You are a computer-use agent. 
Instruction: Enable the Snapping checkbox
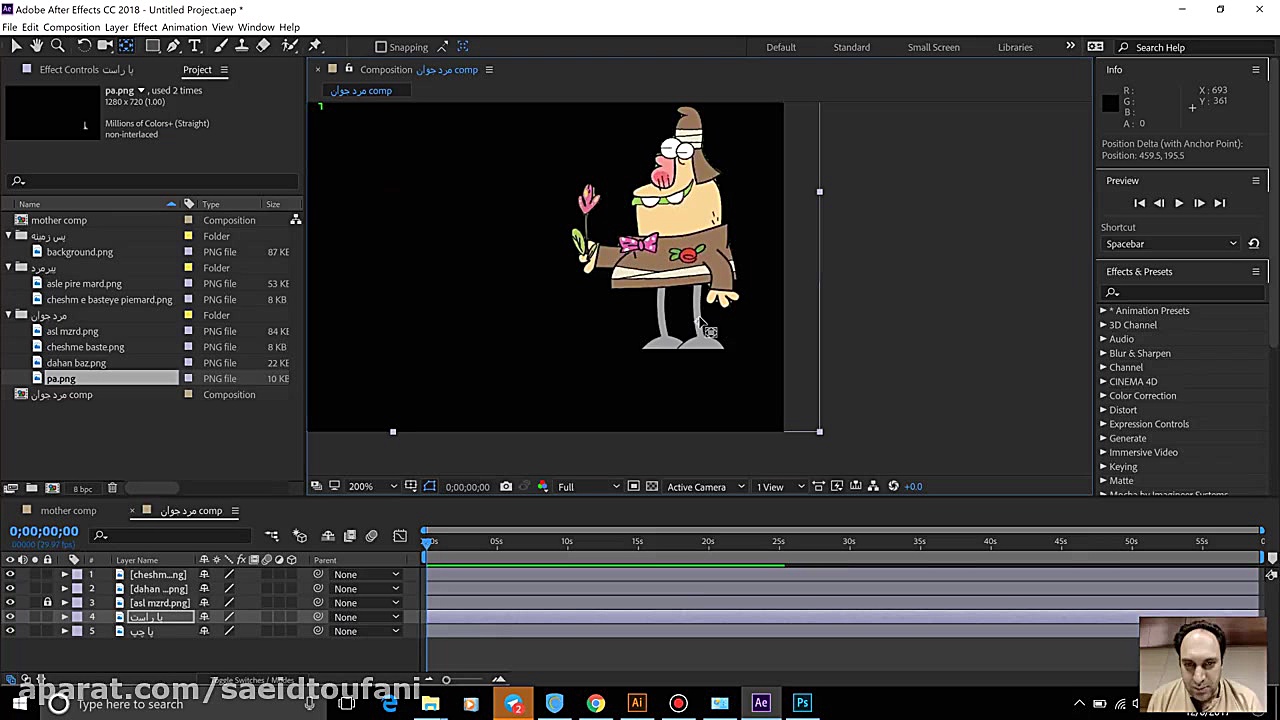coord(381,47)
